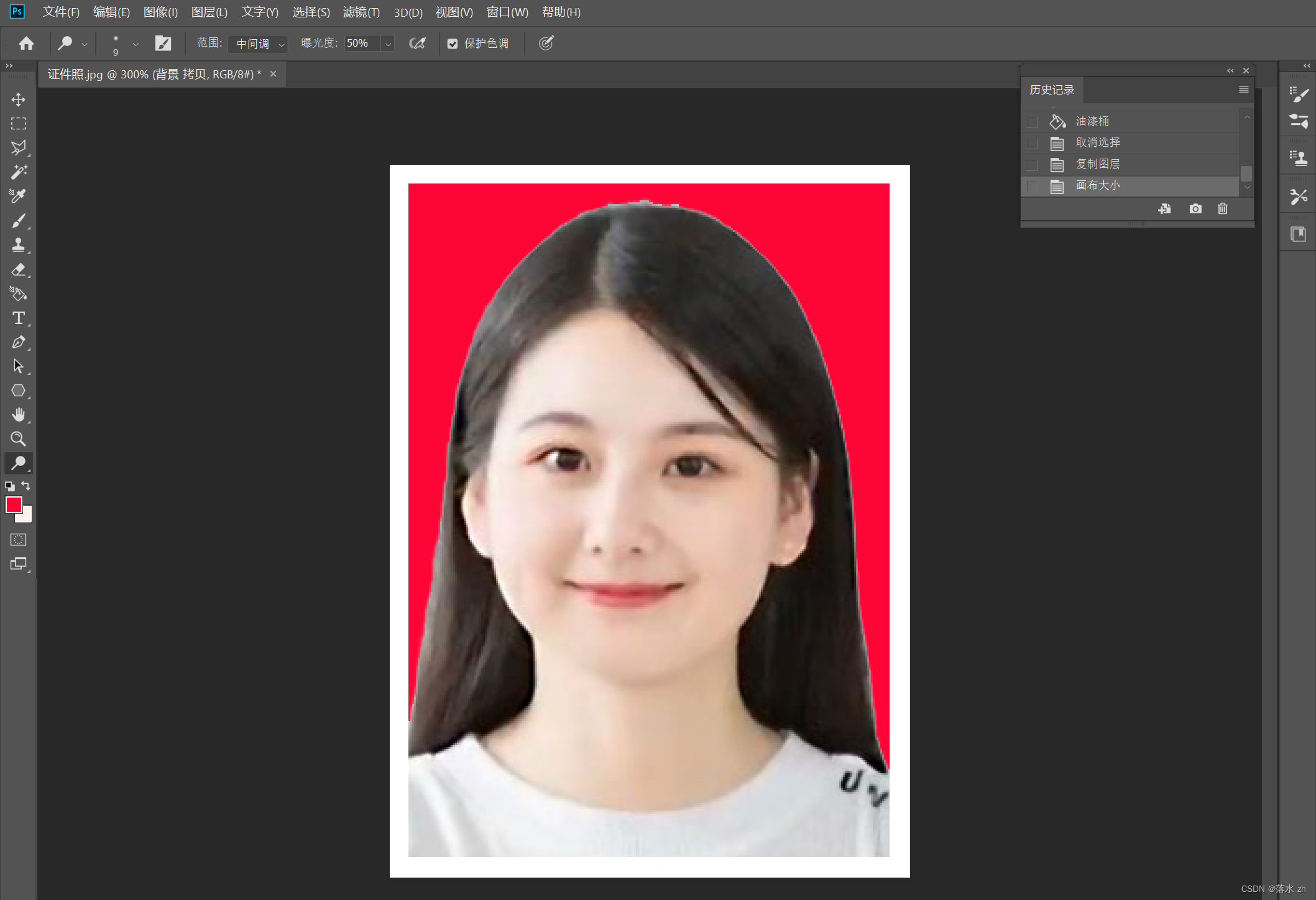The height and width of the screenshot is (900, 1316).
Task: Open the 范围 dropdown showing 中间调
Action: [x=257, y=44]
